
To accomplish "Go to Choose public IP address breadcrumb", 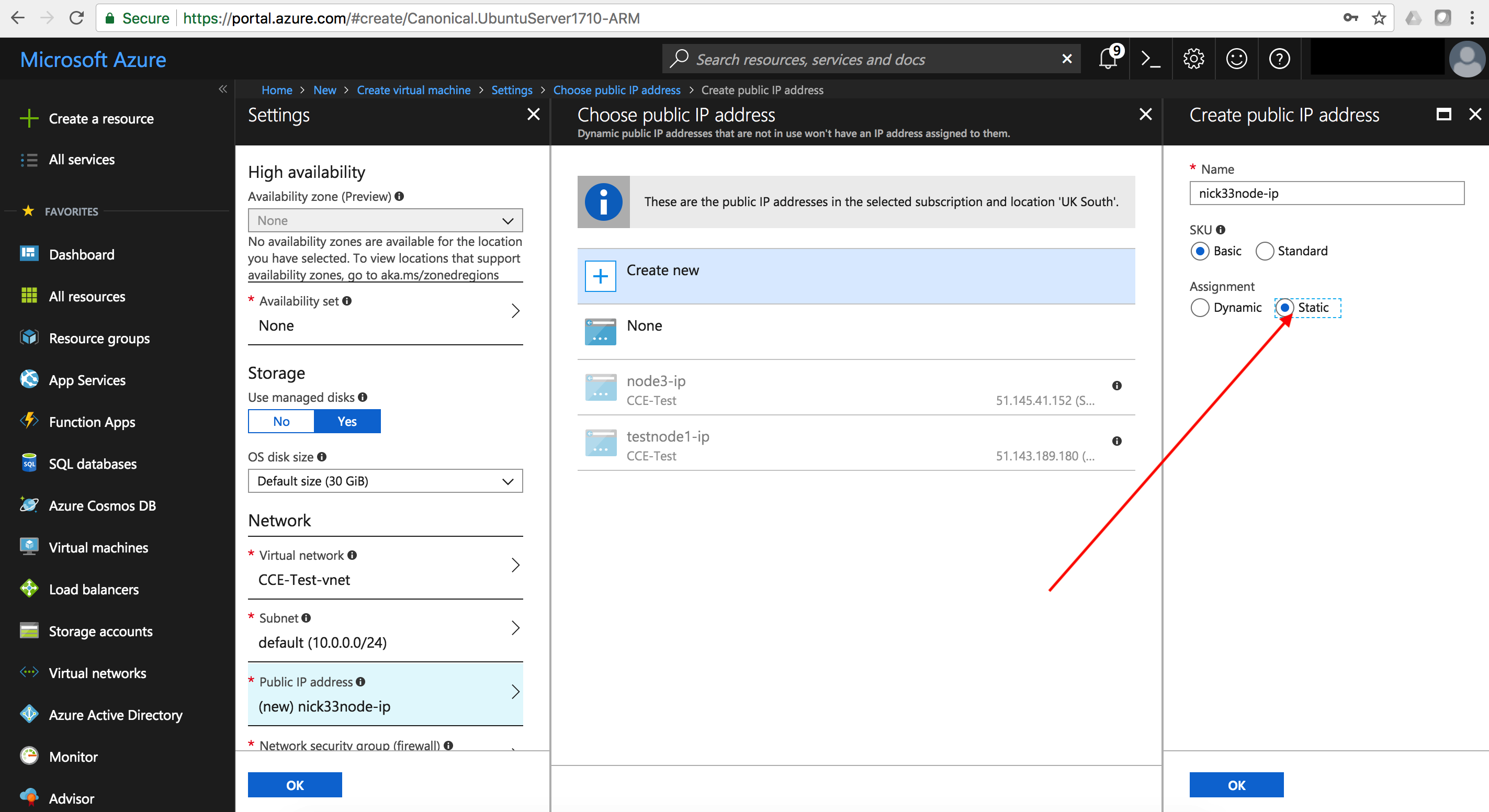I will coord(617,90).
